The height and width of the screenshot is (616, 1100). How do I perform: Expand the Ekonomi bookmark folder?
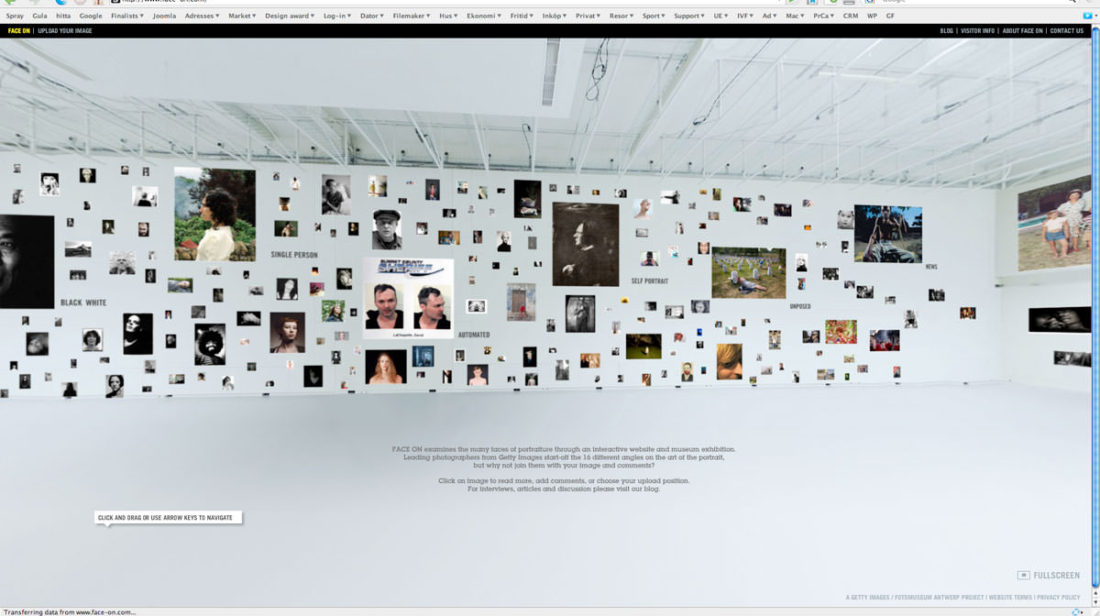click(484, 15)
